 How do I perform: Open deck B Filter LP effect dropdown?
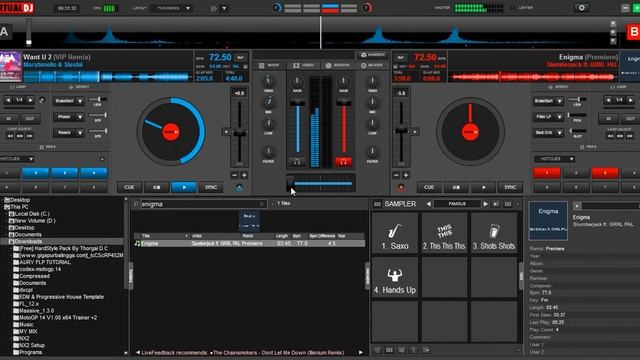[x=560, y=117]
